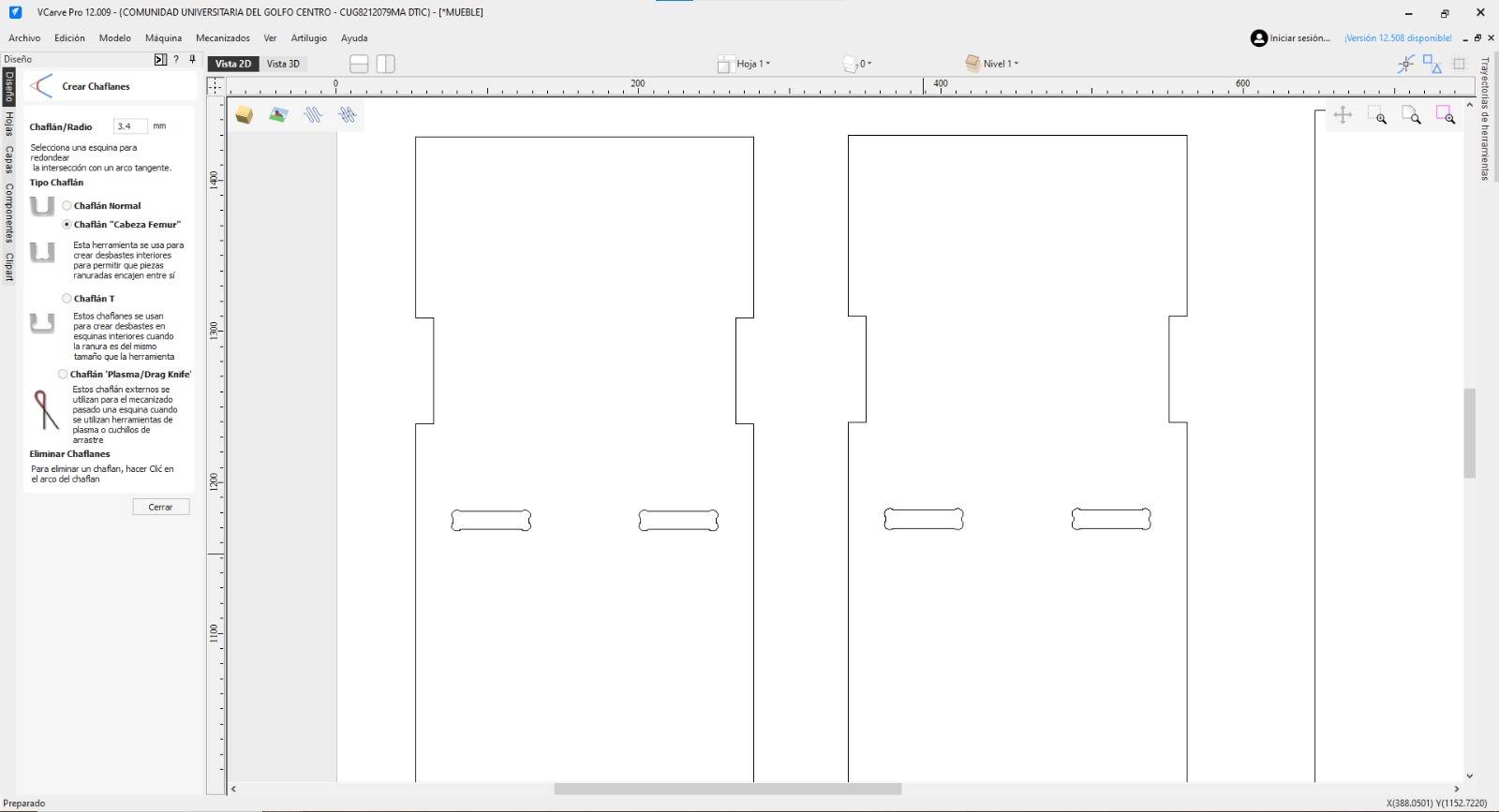Activate the zoom to box tool
Screen dimensions: 1499x812
pyautogui.click(x=1376, y=115)
